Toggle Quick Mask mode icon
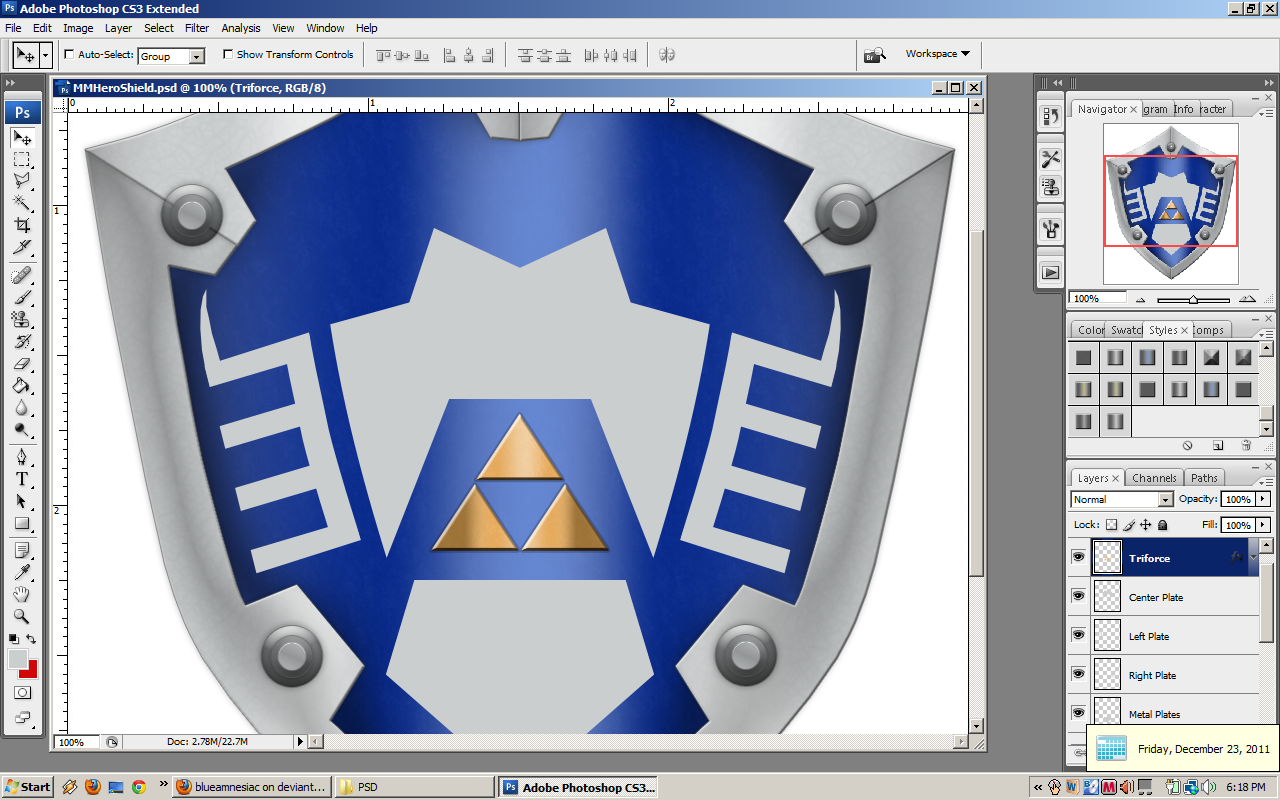 tap(22, 692)
